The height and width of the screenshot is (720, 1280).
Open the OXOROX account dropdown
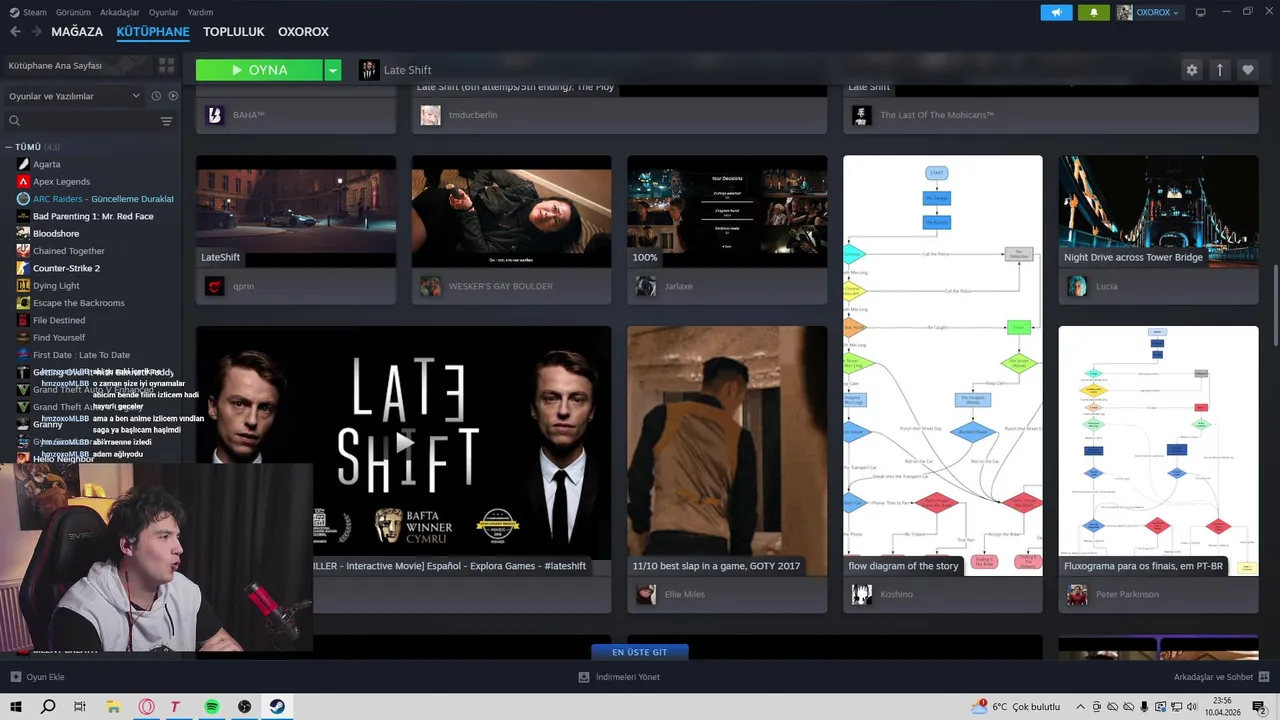tap(1148, 12)
